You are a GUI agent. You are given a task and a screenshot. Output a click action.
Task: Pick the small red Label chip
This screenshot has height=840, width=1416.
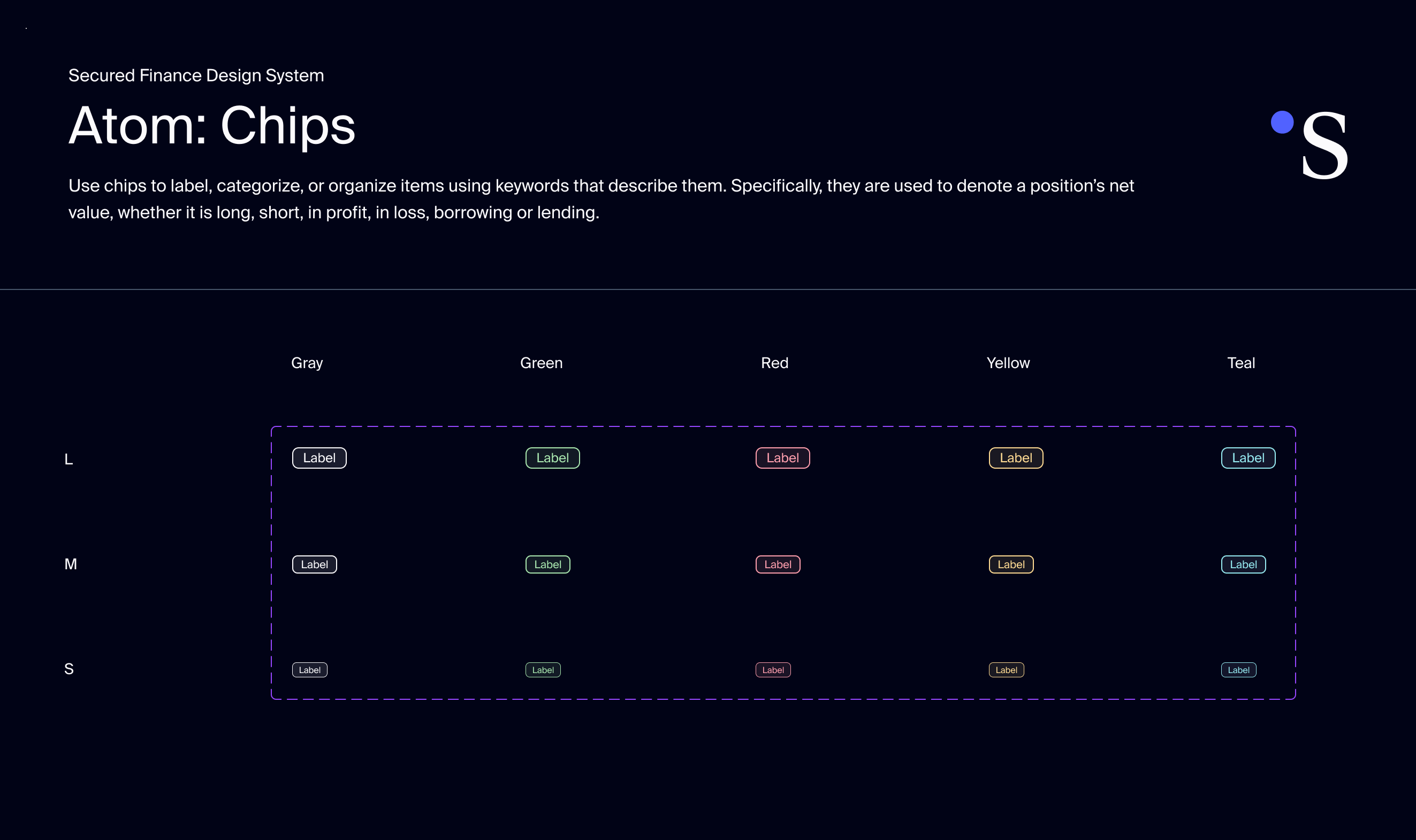click(773, 670)
